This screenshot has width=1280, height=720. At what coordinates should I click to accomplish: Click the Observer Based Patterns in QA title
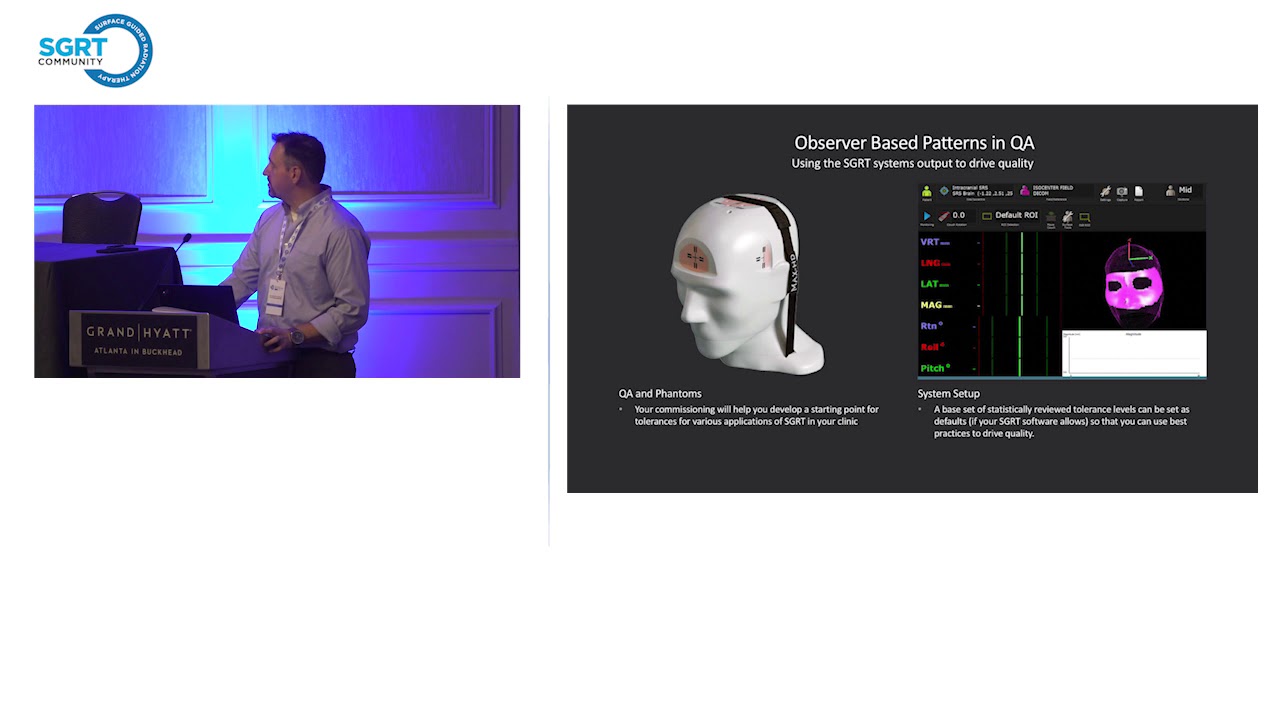click(914, 143)
